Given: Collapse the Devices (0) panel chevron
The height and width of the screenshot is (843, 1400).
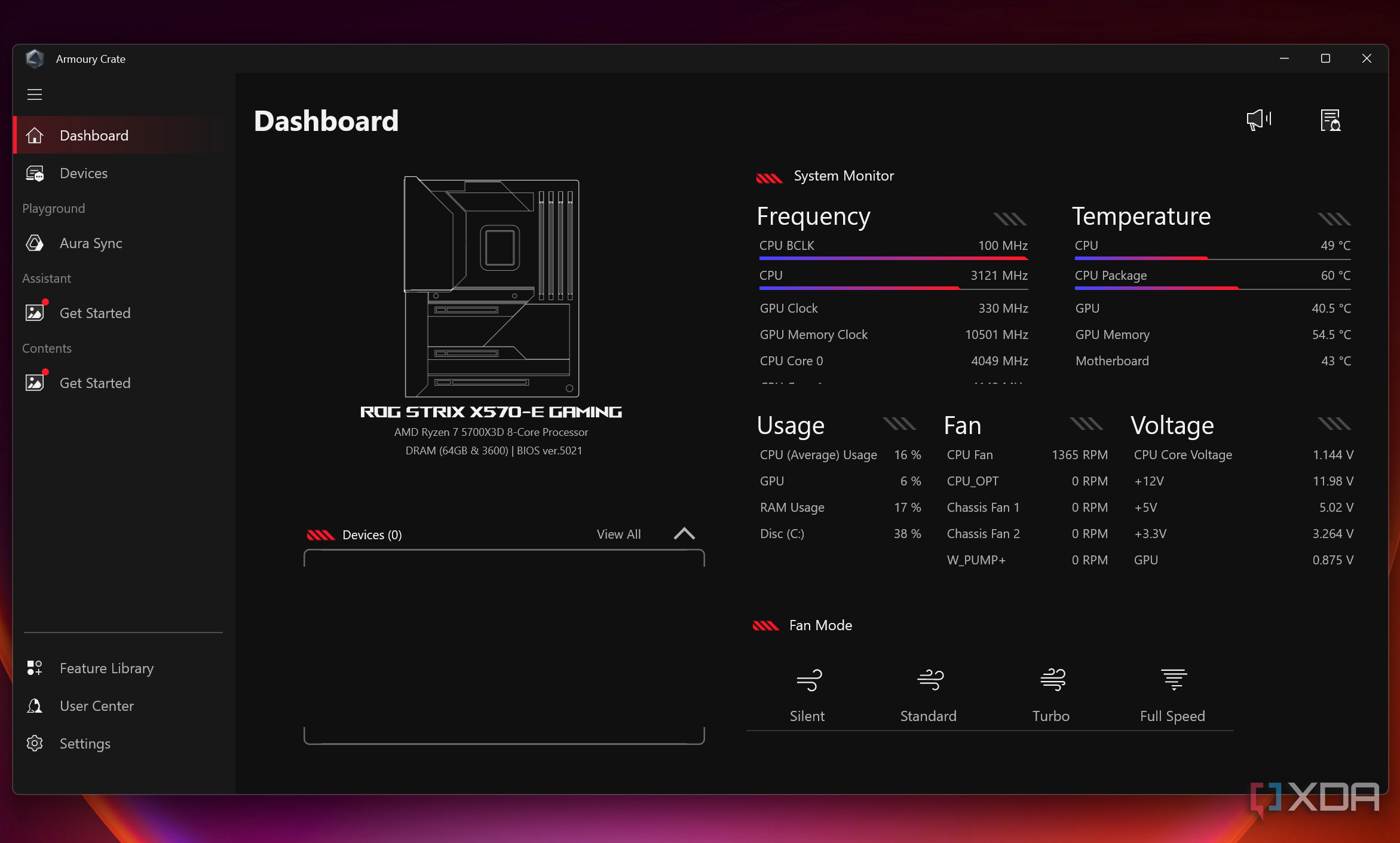Looking at the screenshot, I should click(684, 534).
